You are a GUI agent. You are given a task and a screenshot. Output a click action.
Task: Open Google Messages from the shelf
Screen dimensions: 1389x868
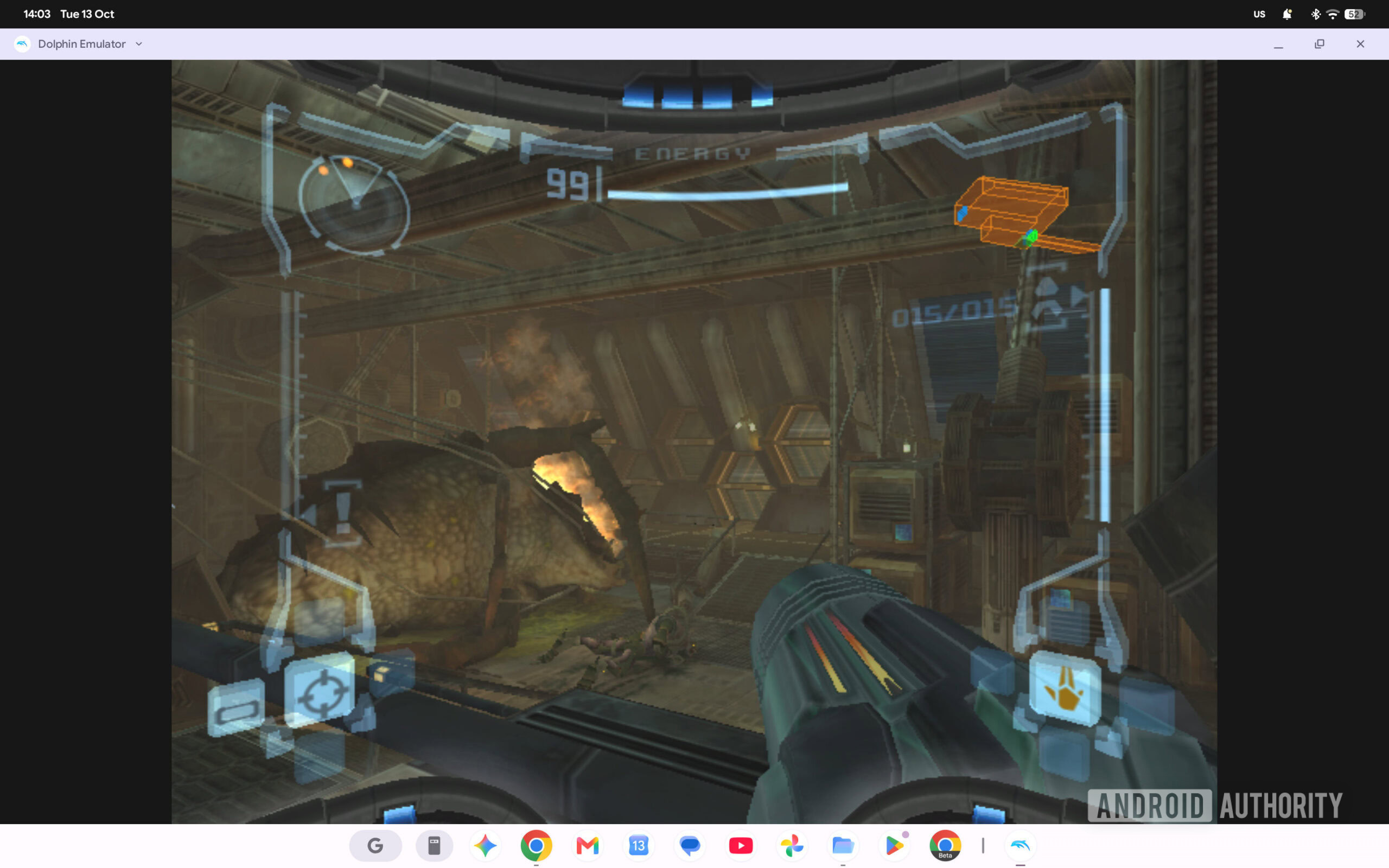pos(689,846)
